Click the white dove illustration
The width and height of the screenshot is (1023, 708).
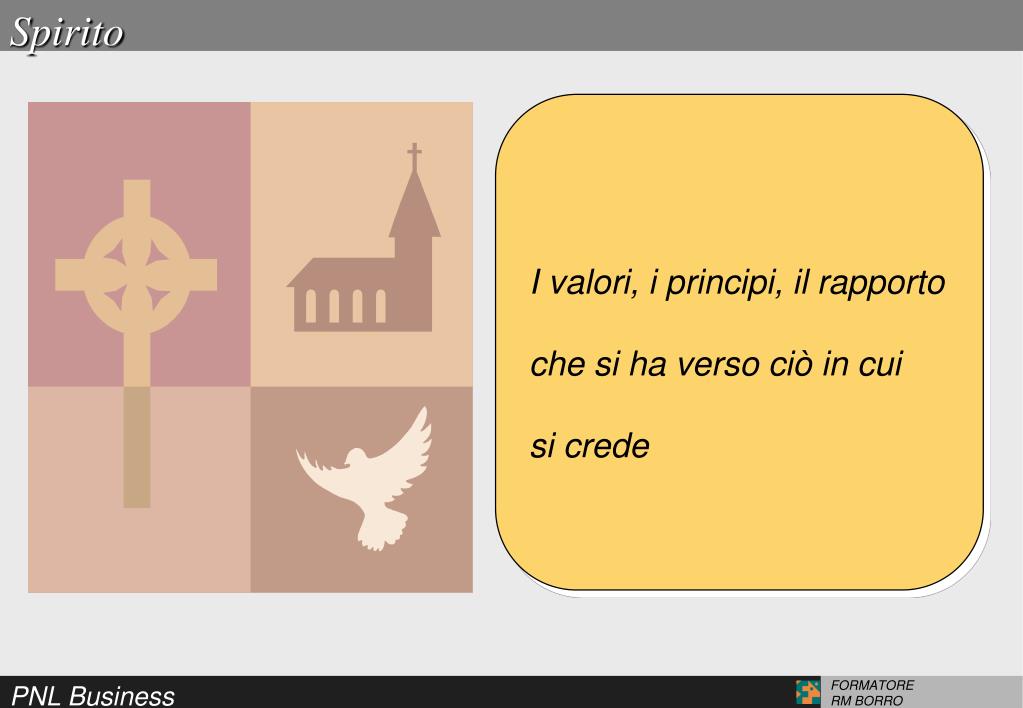click(x=365, y=478)
